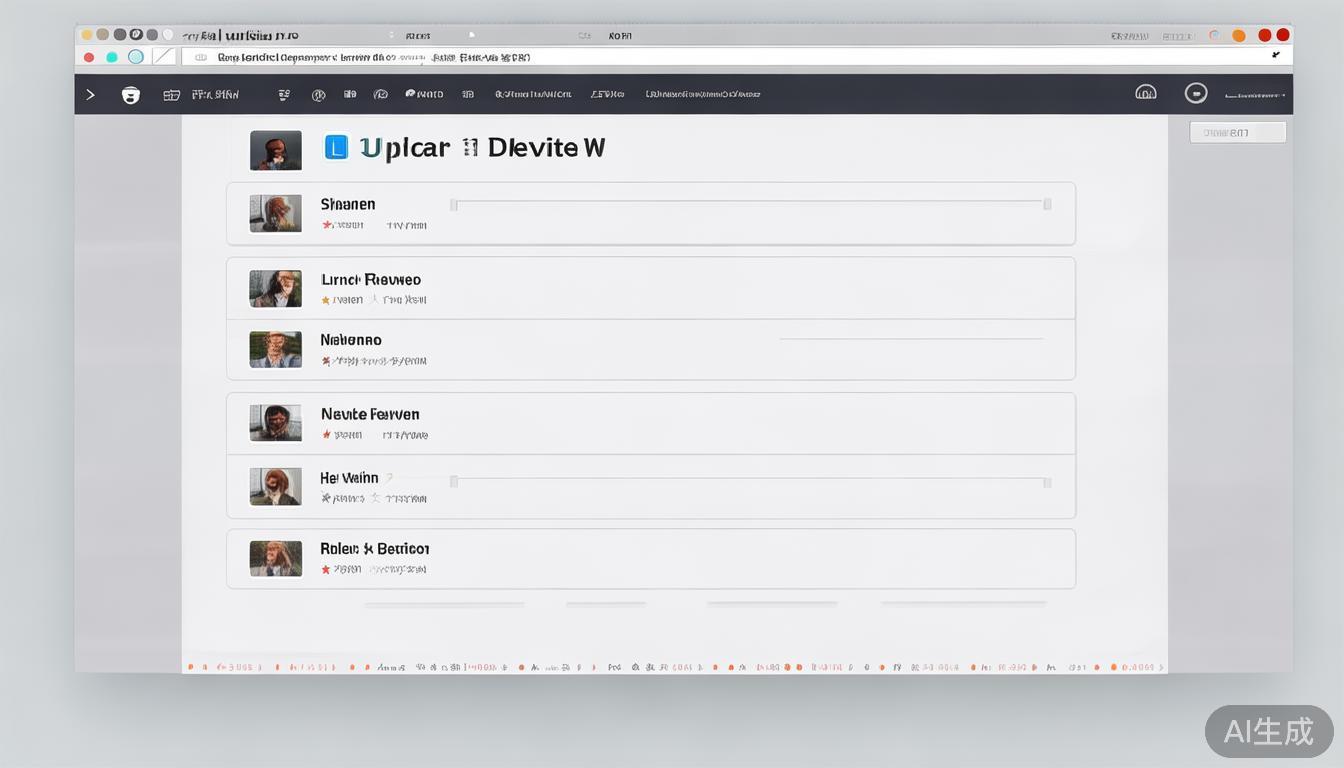Click the right-pointing chevron in the dark toolbar

click(x=91, y=95)
